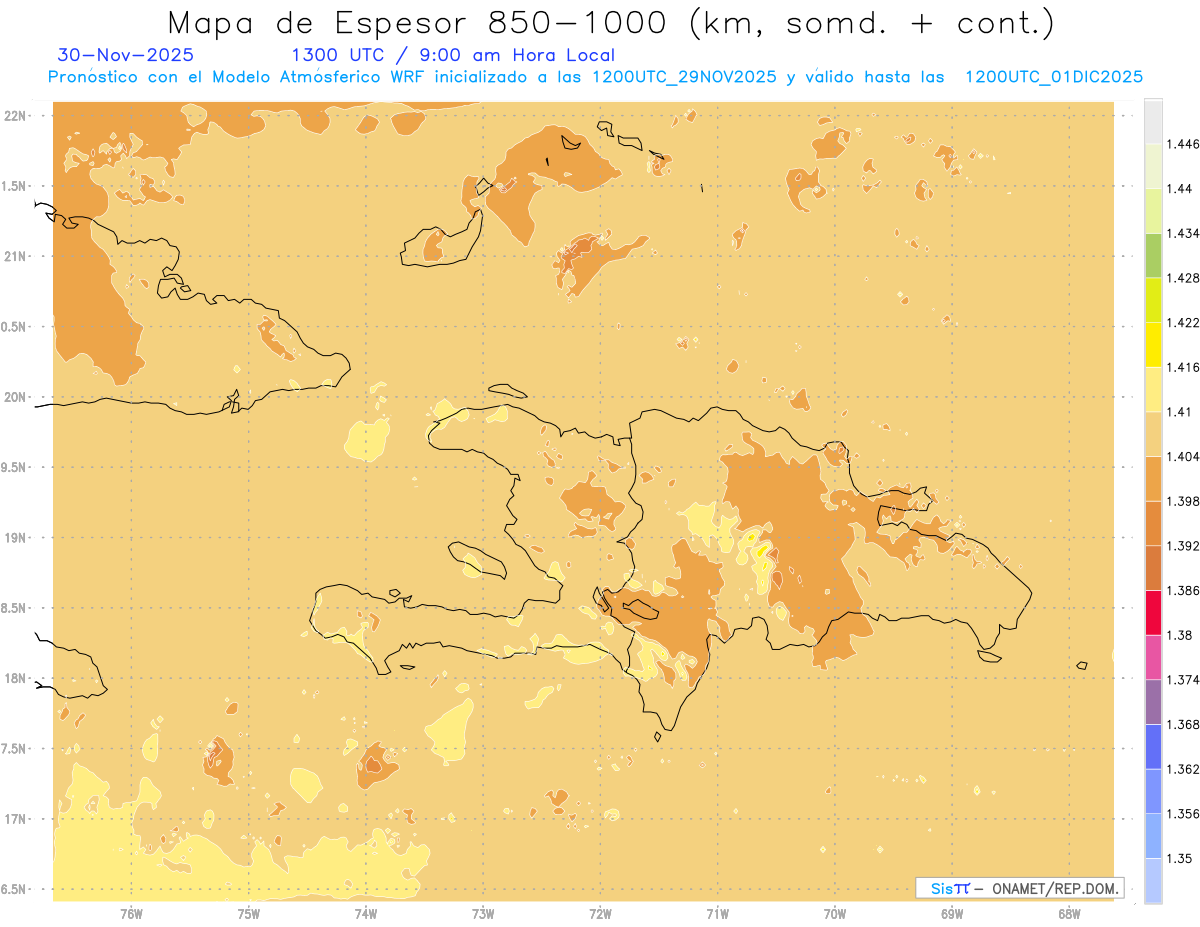The height and width of the screenshot is (927, 1200).
Task: Click the '19N' latitude label
Action: [15, 537]
